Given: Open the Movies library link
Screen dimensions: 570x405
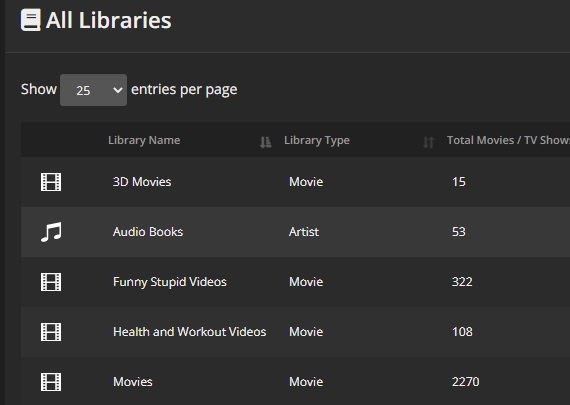Looking at the screenshot, I should coord(133,382).
